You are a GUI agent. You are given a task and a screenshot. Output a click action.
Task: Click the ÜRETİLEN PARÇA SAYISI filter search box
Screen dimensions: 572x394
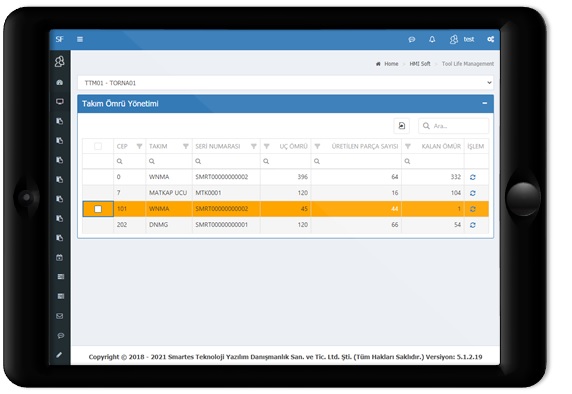356,161
